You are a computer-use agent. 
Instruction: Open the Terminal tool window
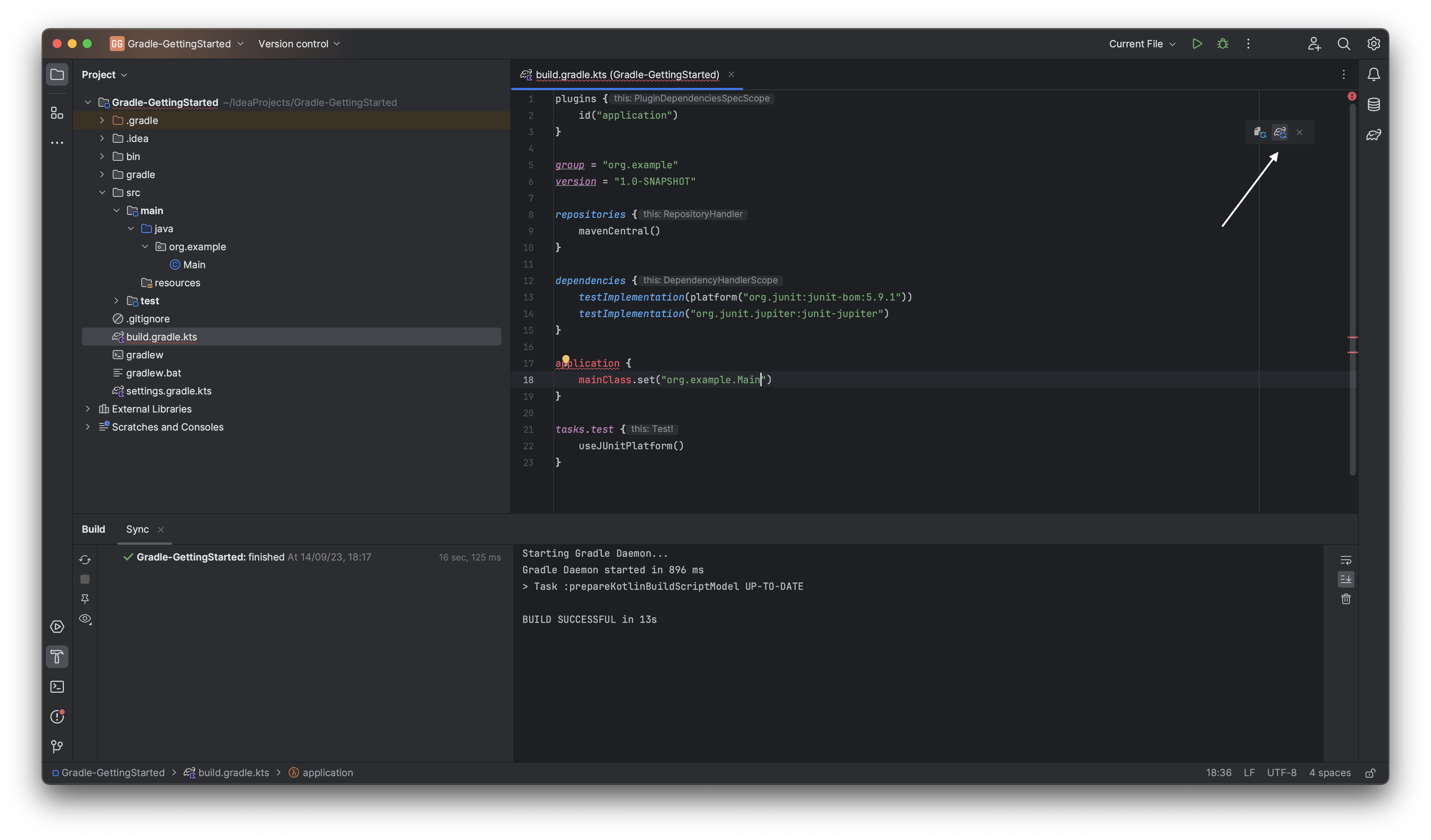click(57, 687)
